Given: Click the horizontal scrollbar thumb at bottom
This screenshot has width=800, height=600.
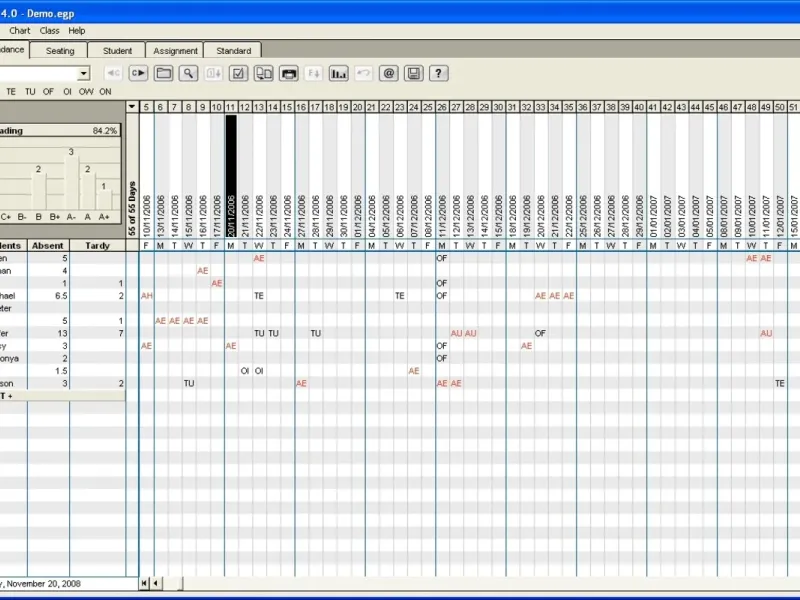Looking at the screenshot, I should [172, 583].
